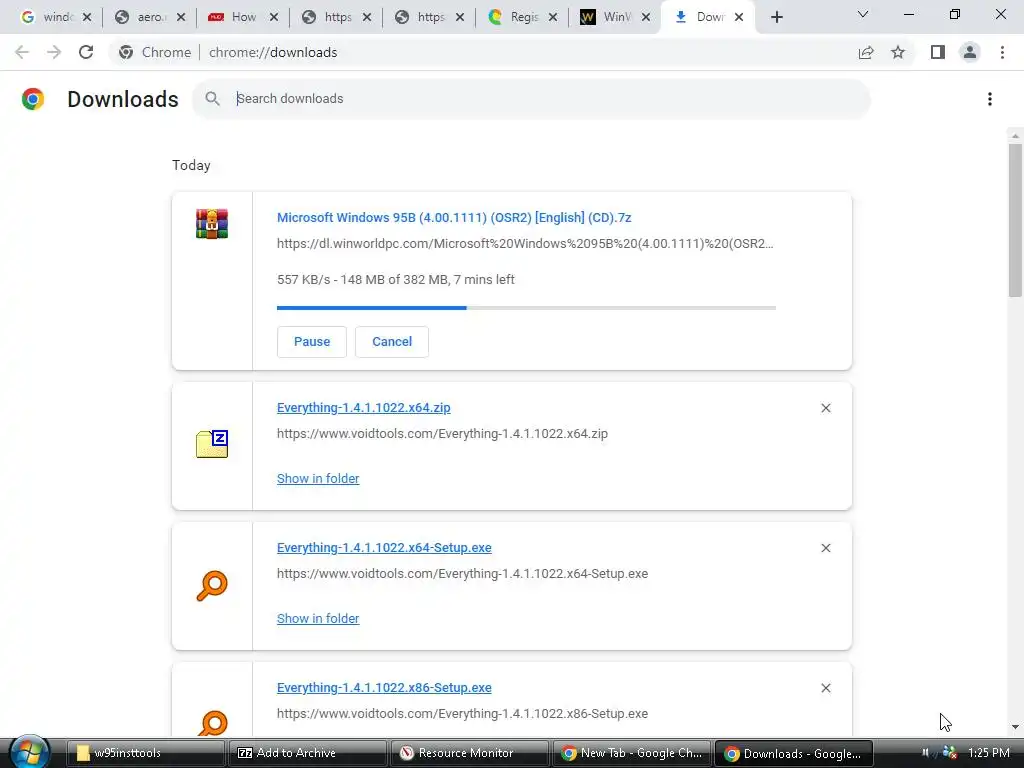
Task: Open w95insttools folder from the taskbar
Action: [x=146, y=753]
